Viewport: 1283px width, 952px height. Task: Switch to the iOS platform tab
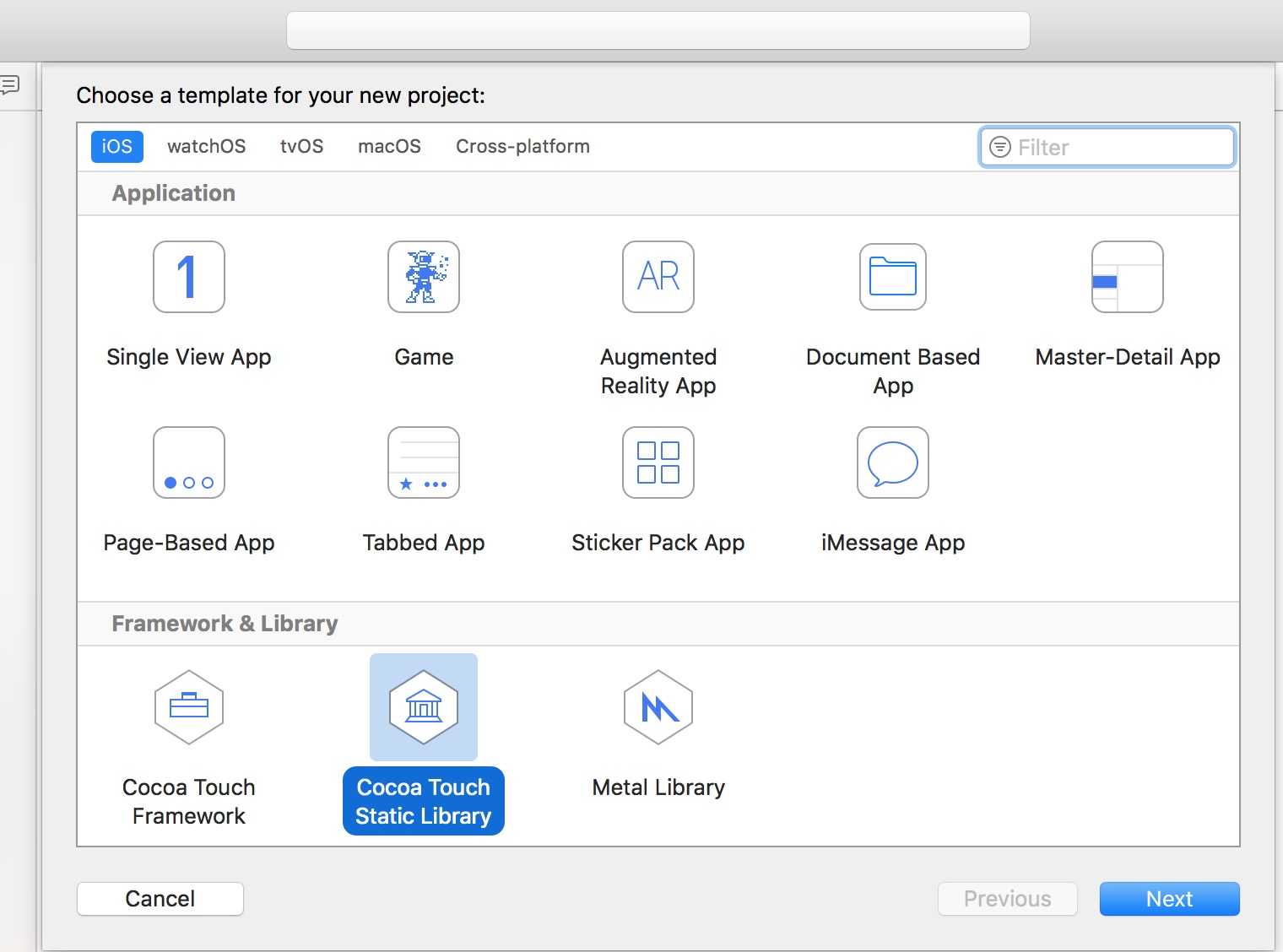point(117,146)
